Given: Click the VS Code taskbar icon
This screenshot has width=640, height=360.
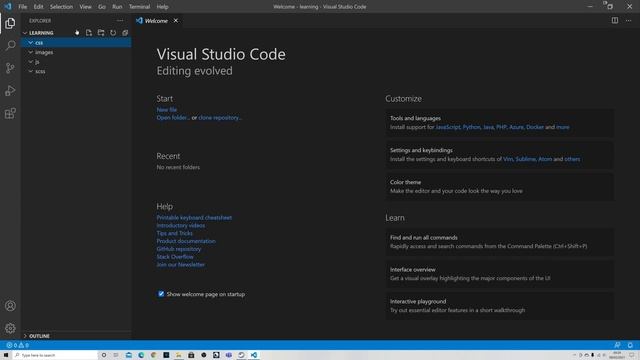Looking at the screenshot, I should coord(254,355).
